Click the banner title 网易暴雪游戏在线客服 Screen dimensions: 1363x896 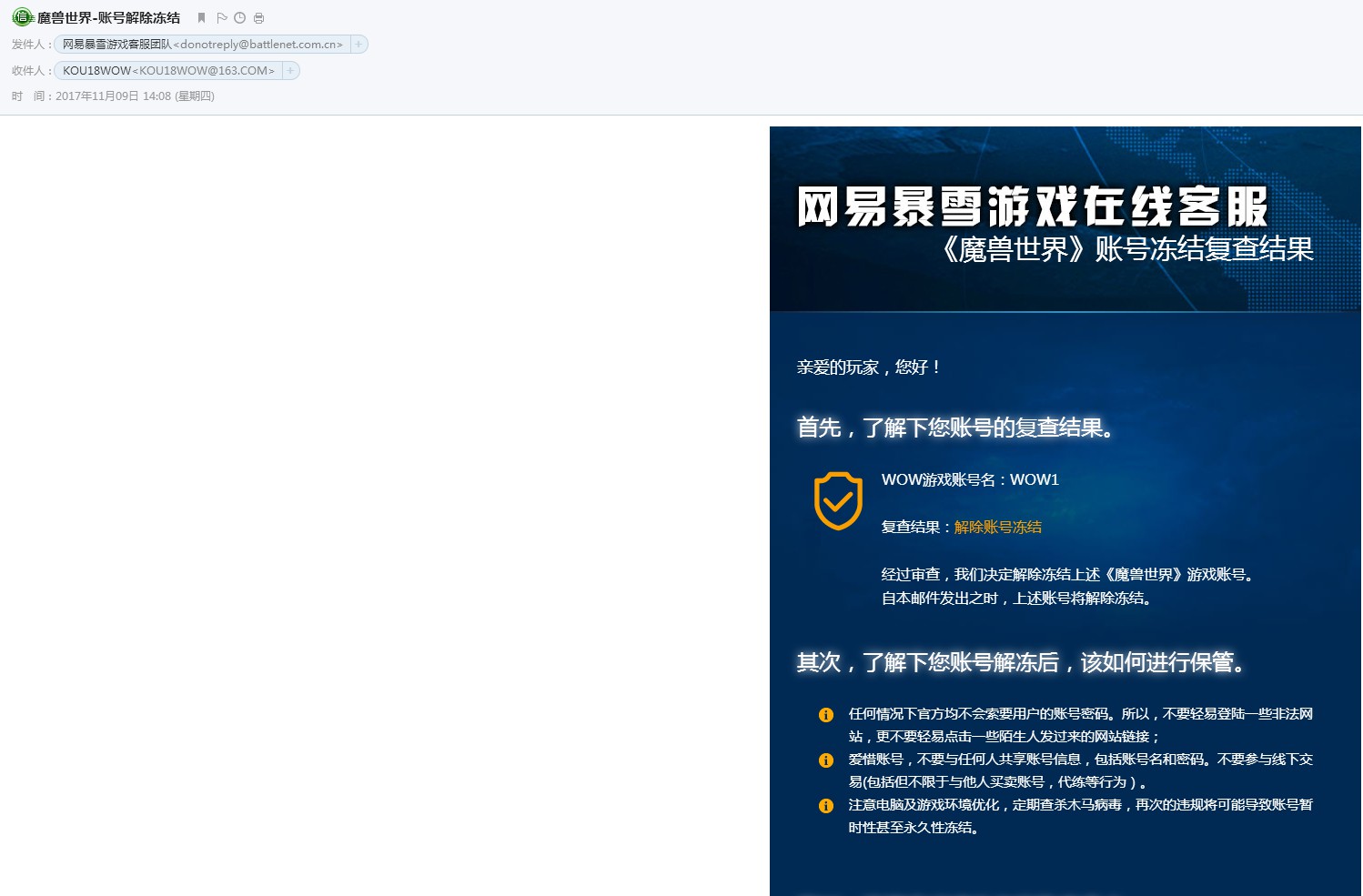pos(1032,206)
